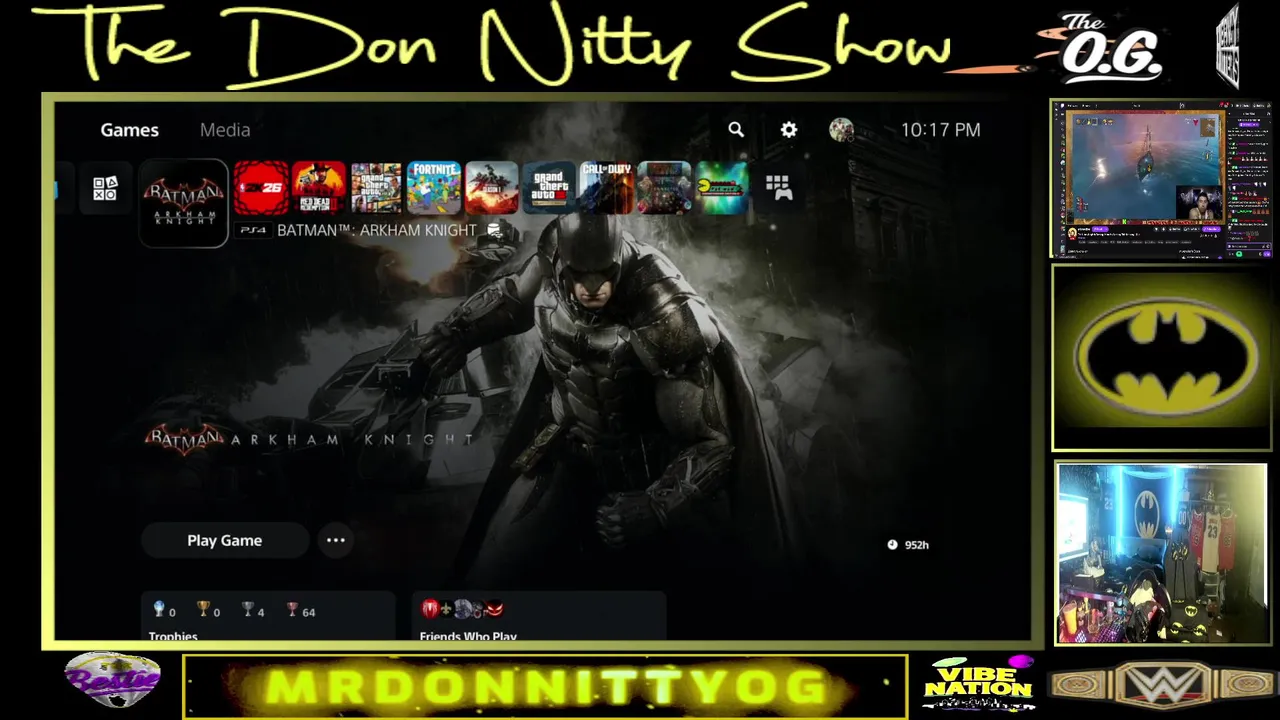Select the Fortnite game tile
Image resolution: width=1280 pixels, height=720 pixels.
tap(434, 188)
